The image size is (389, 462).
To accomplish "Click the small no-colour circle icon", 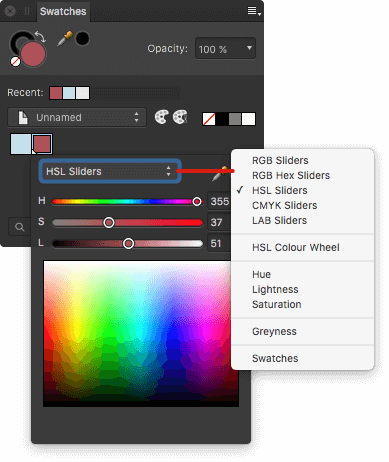I will (x=15, y=62).
